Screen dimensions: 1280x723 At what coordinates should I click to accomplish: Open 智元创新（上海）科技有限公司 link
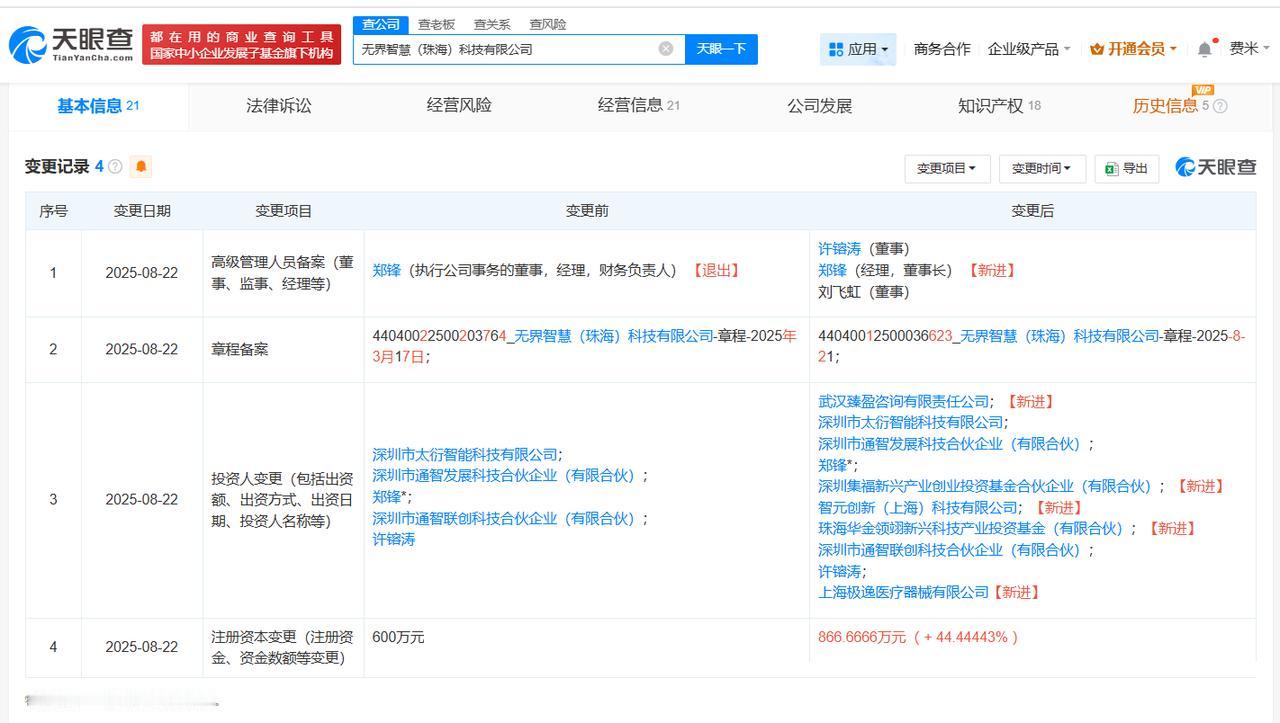point(918,508)
